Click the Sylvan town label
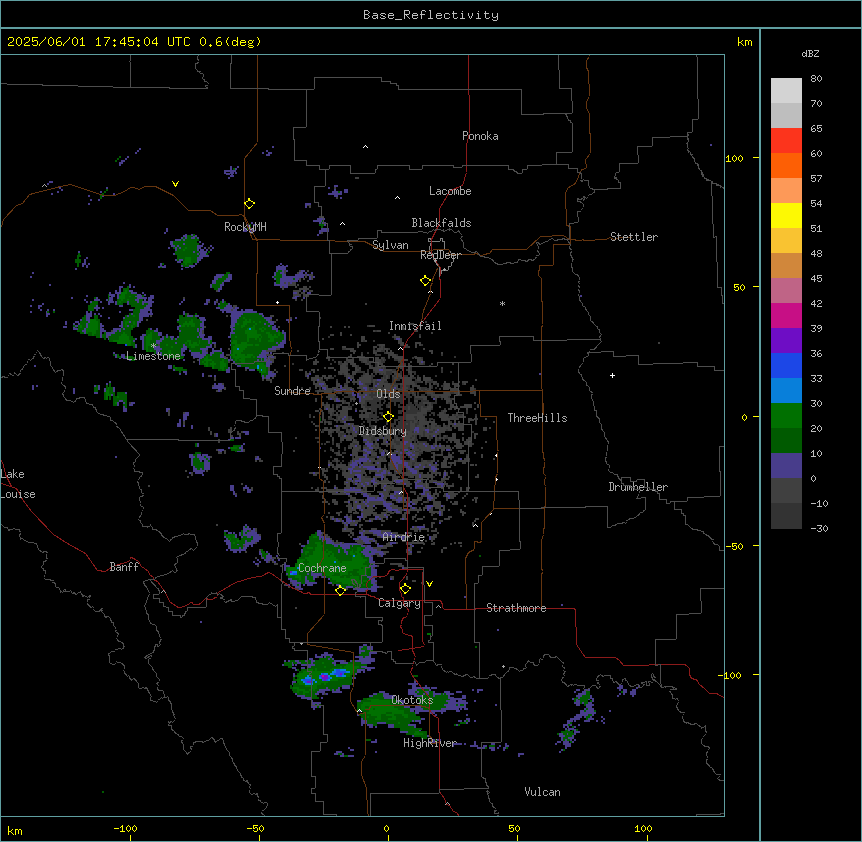This screenshot has height=842, width=862. click(390, 245)
